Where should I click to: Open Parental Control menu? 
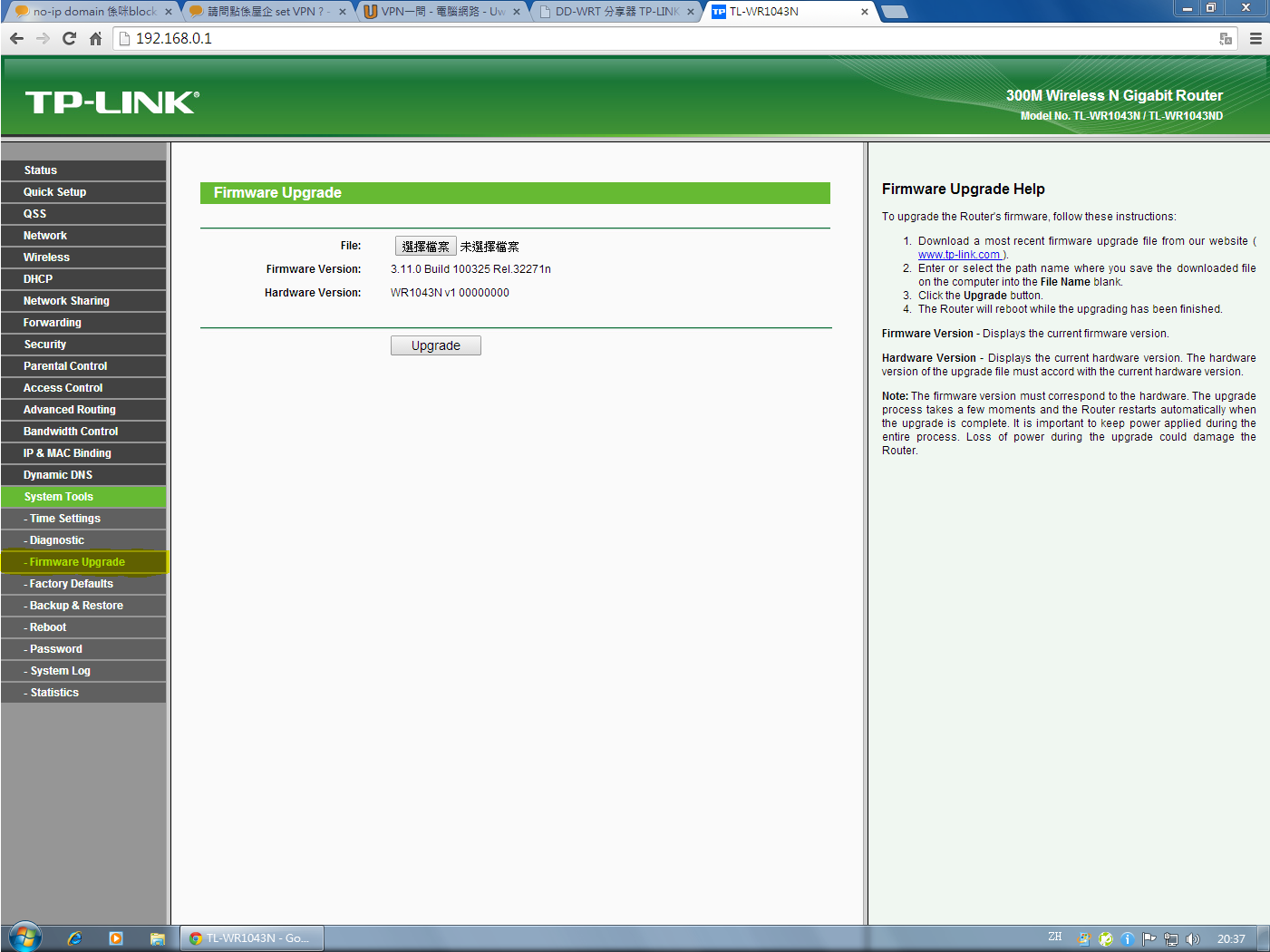[83, 366]
